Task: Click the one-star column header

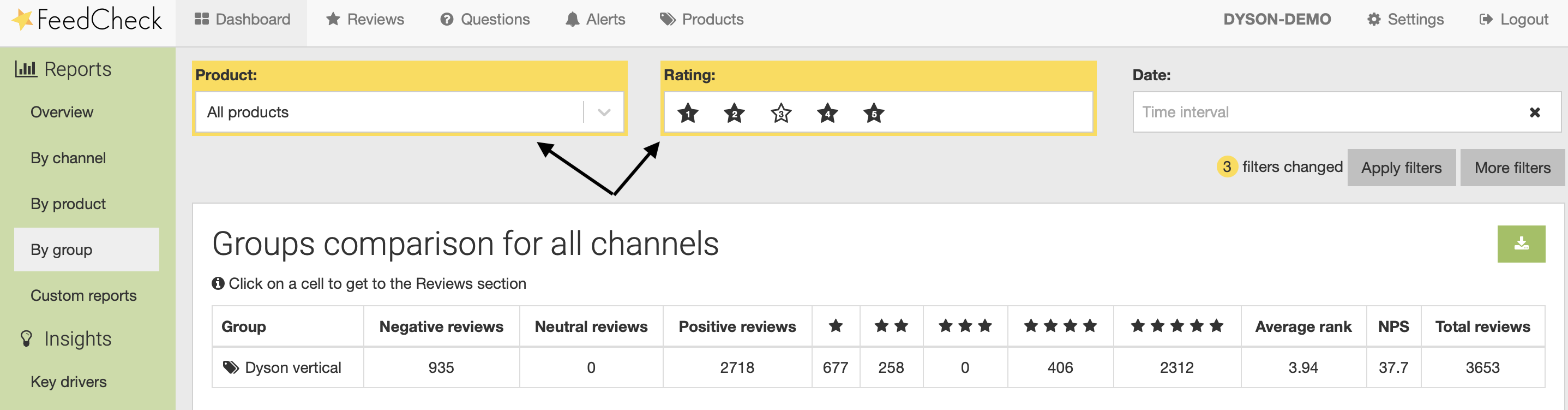Action: click(x=836, y=326)
